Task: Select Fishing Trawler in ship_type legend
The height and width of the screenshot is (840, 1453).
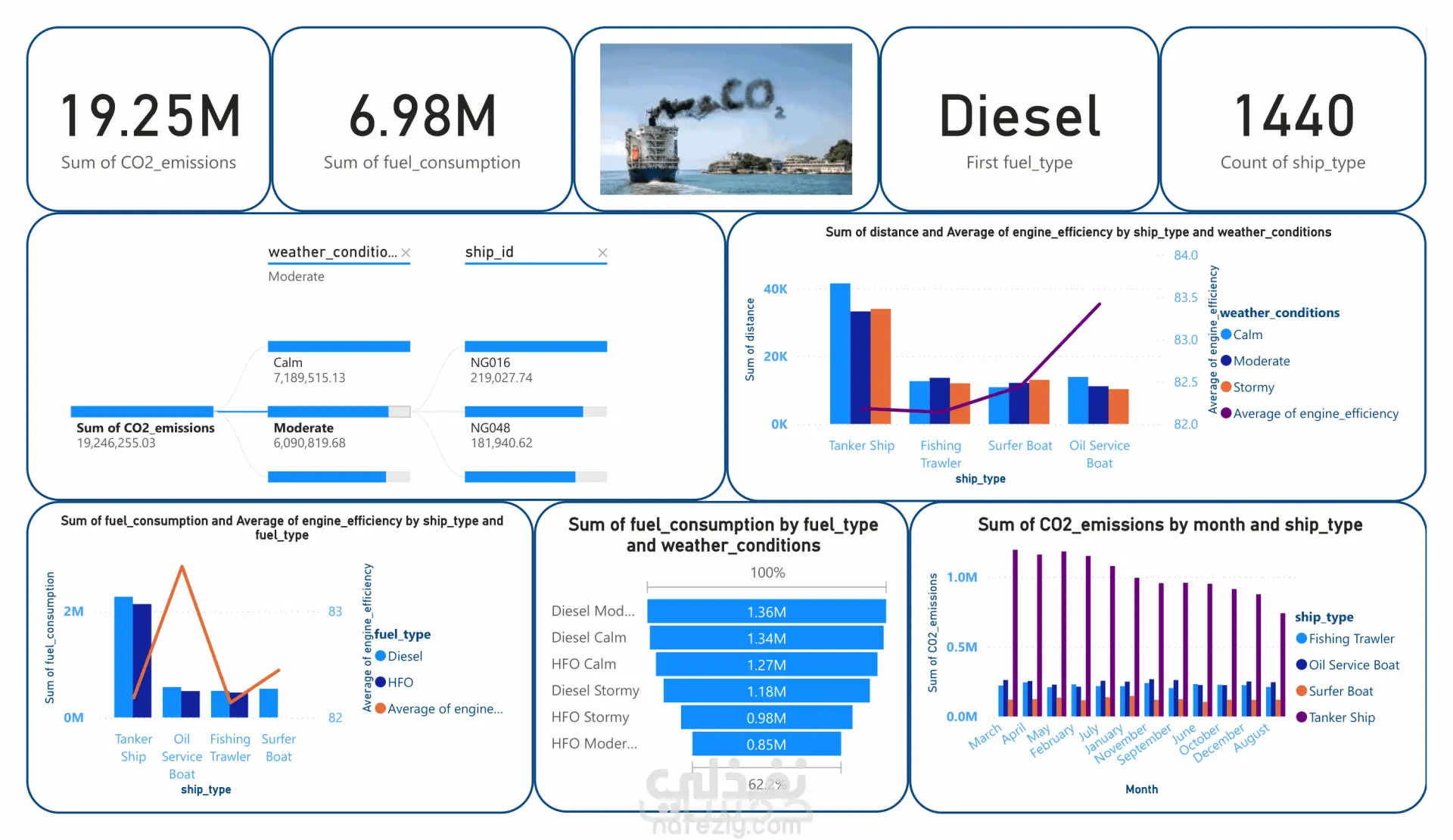Action: pyautogui.click(x=1302, y=639)
